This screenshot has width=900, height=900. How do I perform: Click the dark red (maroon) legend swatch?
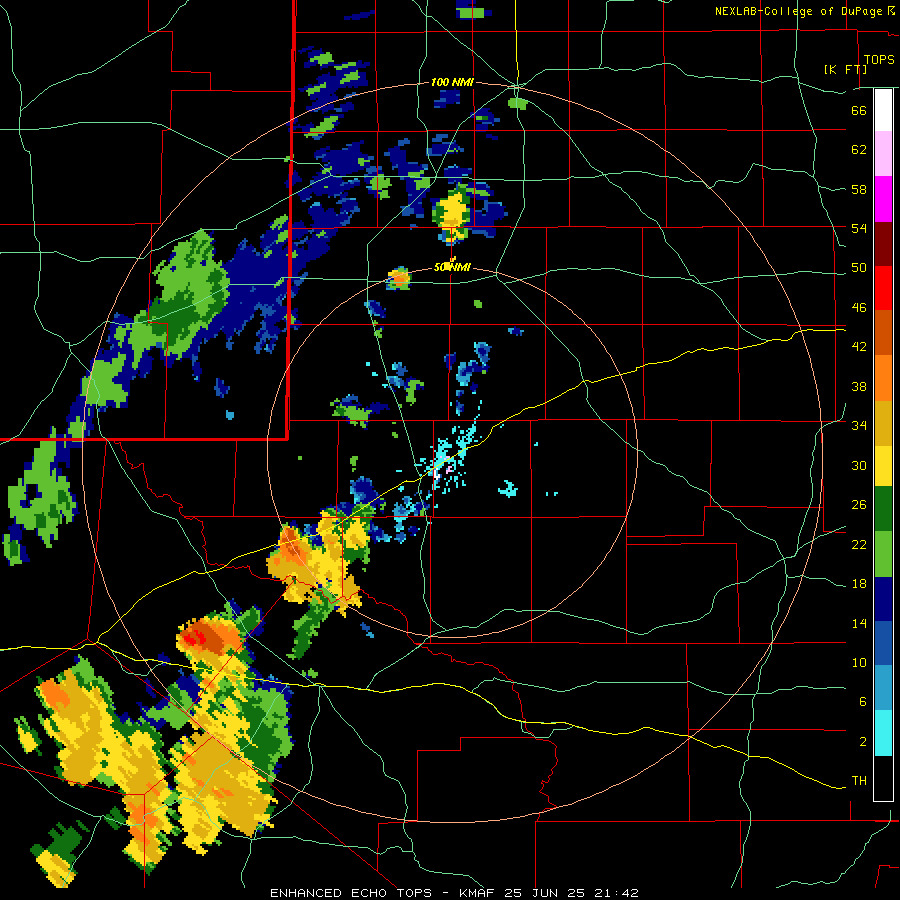(x=883, y=244)
